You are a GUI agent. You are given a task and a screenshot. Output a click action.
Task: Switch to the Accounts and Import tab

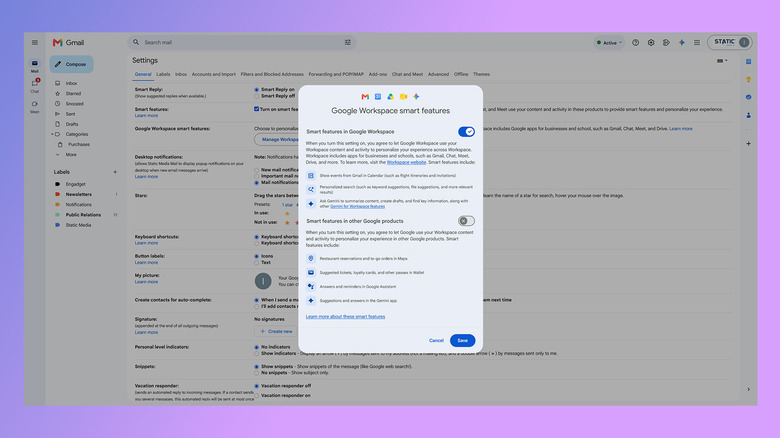(213, 74)
